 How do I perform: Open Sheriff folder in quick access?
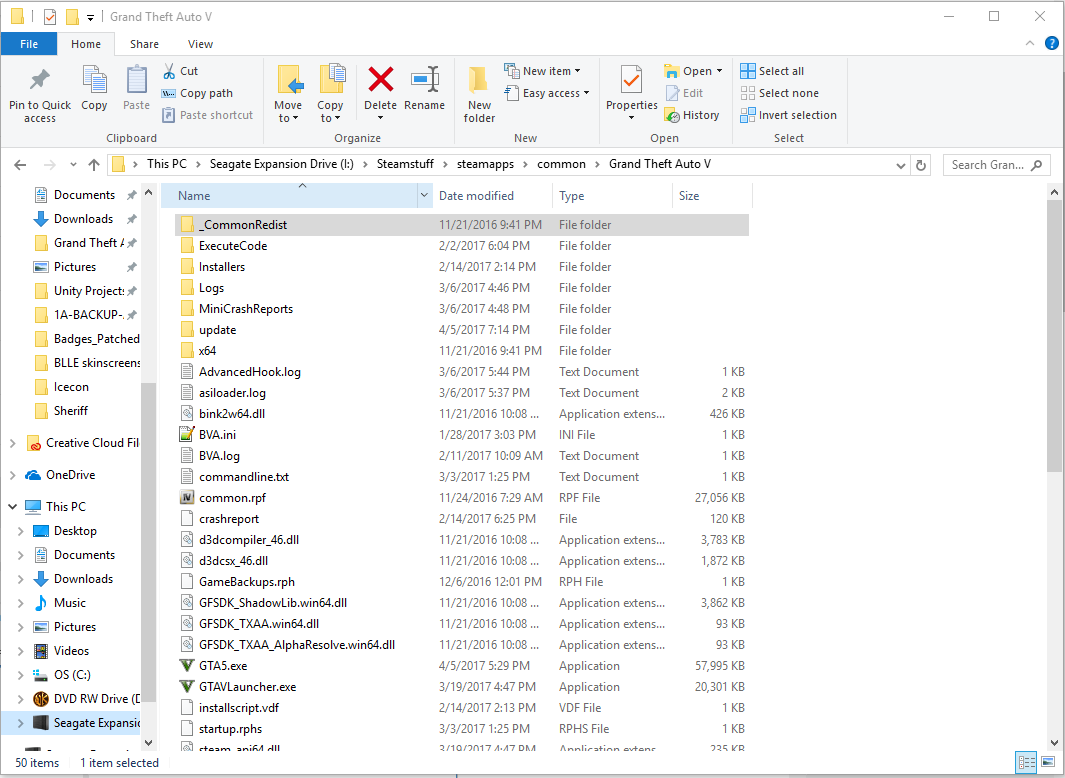[71, 410]
